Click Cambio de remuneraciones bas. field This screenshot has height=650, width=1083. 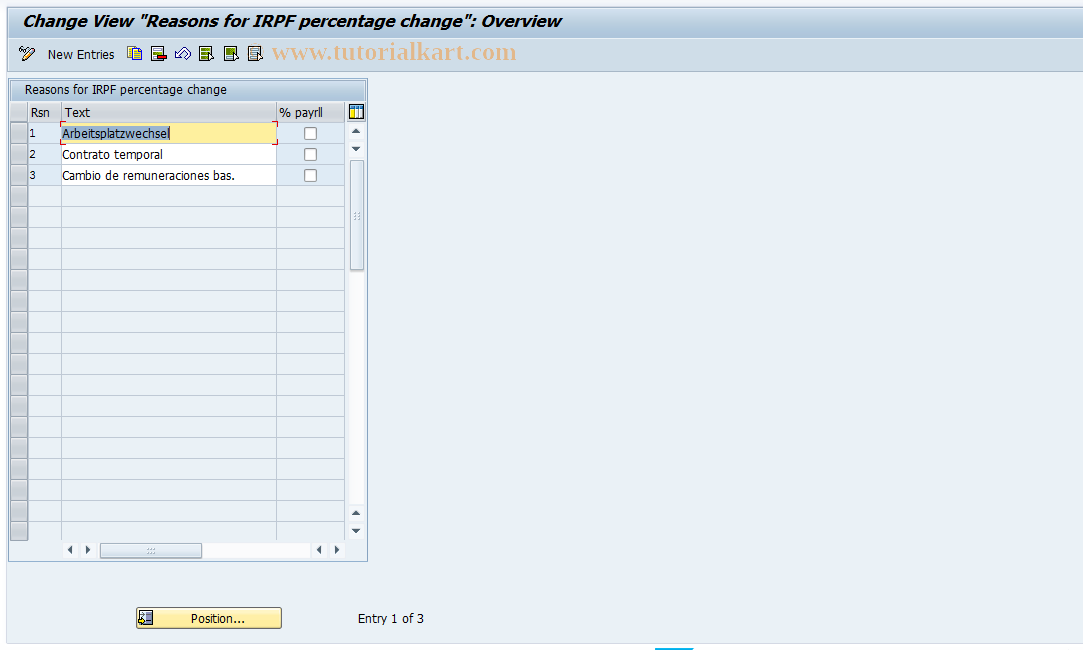coord(169,175)
